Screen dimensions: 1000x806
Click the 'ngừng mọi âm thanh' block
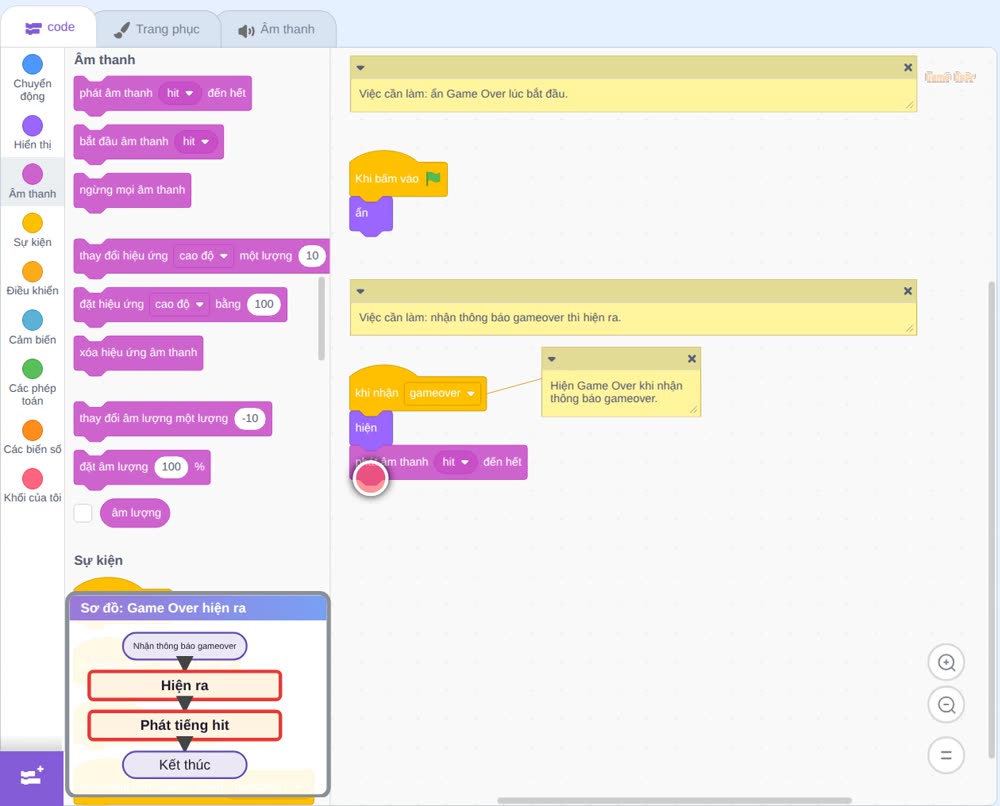click(132, 190)
